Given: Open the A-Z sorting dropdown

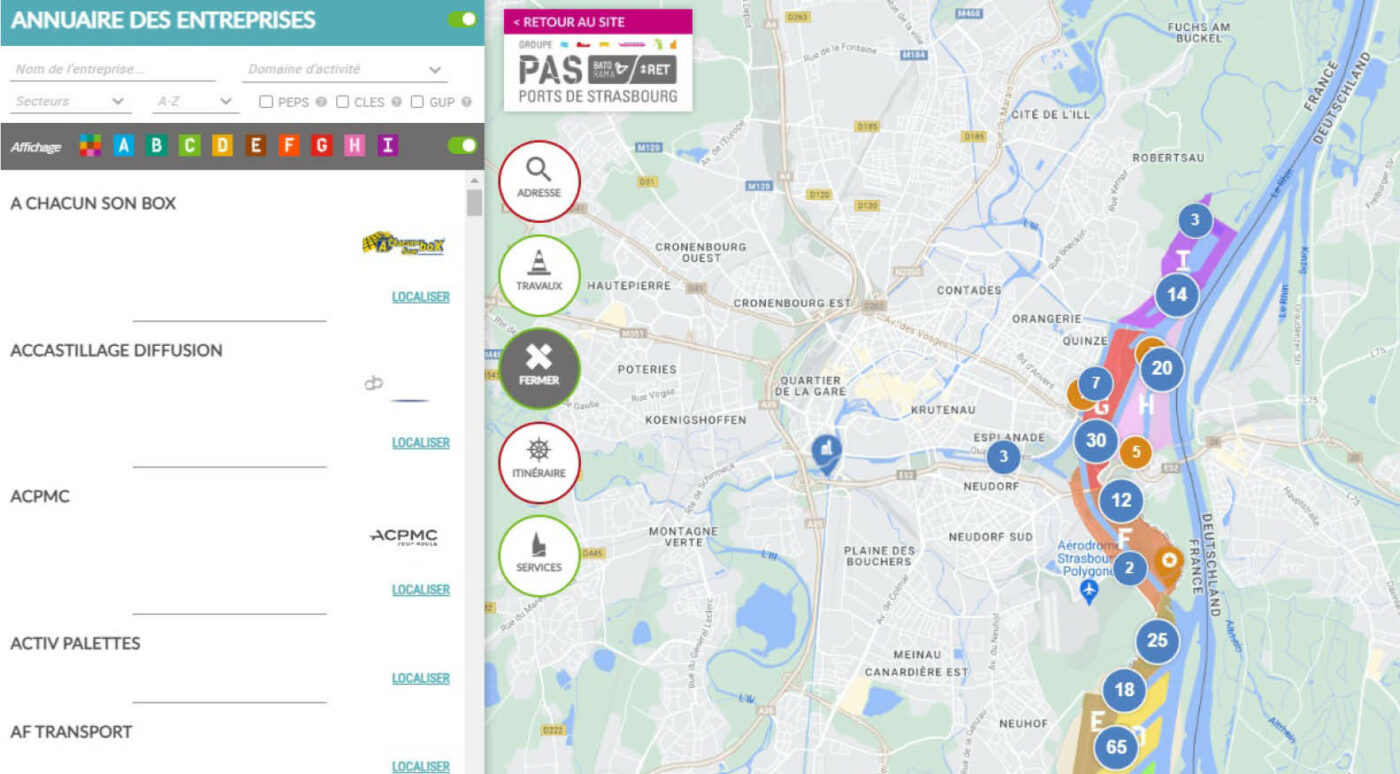Looking at the screenshot, I should pos(194,102).
